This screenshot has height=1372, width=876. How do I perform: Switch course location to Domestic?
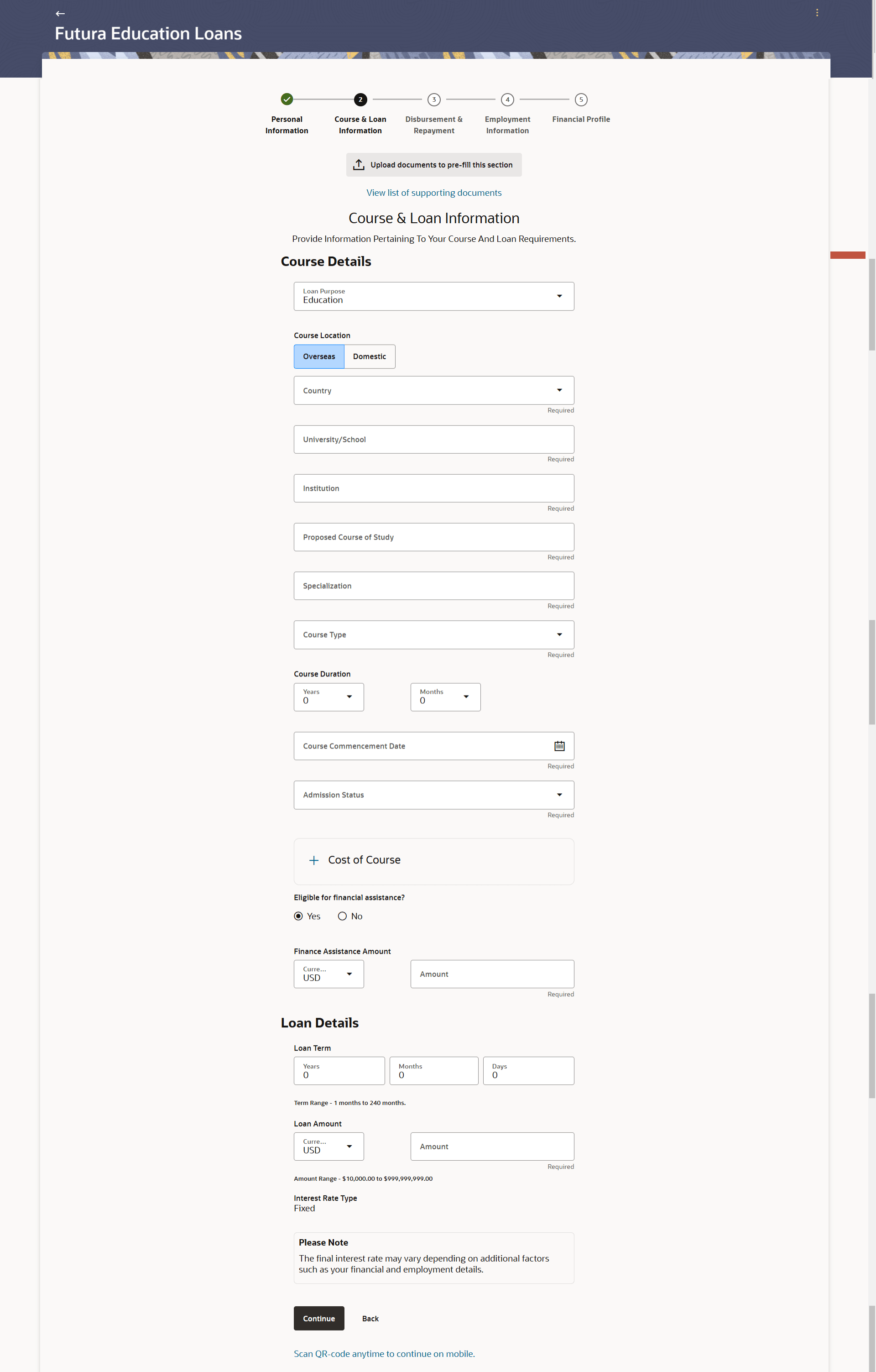369,356
